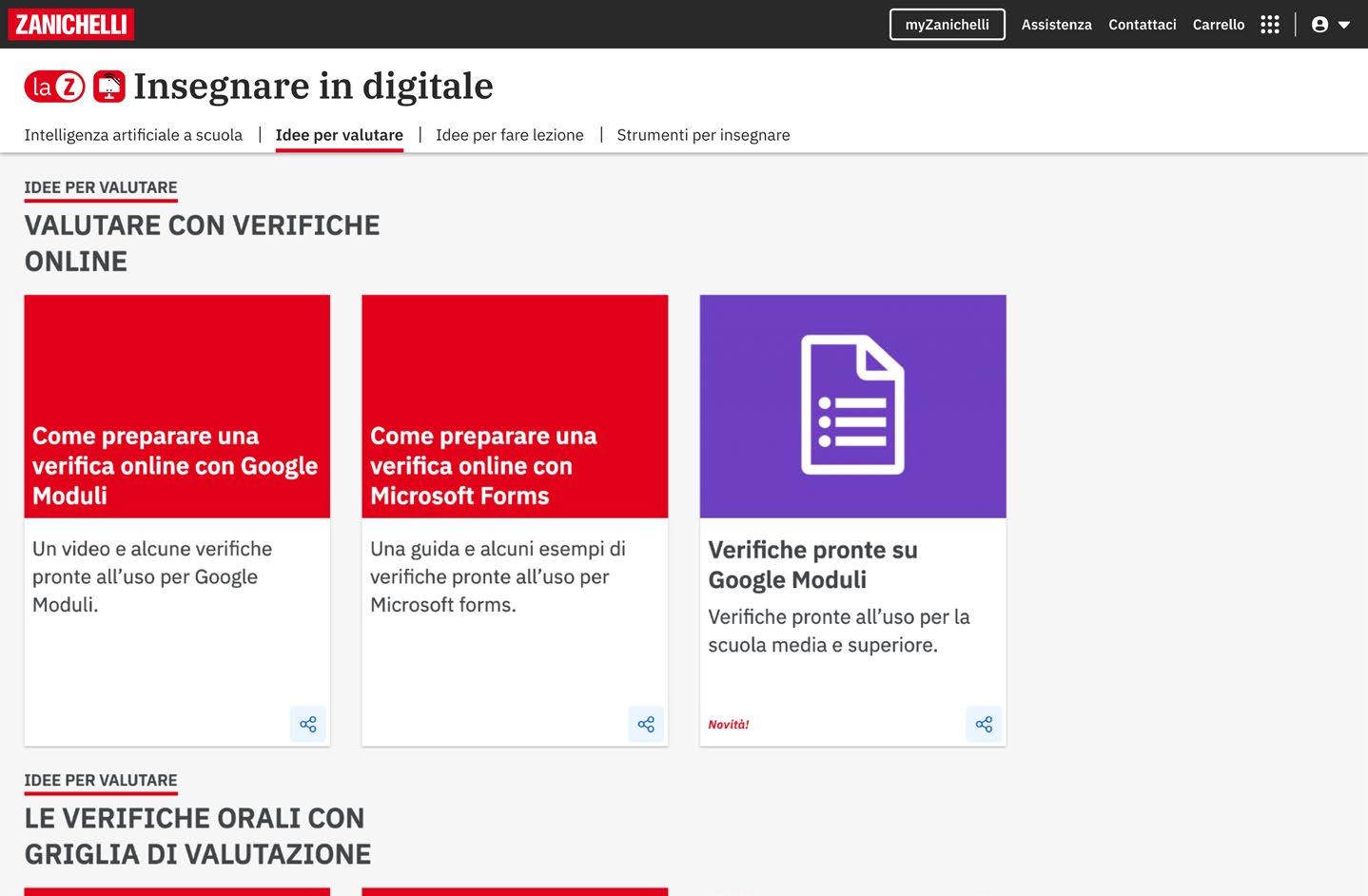Click 'IDEE PER VALUTARE' label above Valutare con verifiche
The height and width of the screenshot is (896, 1368).
click(x=101, y=187)
